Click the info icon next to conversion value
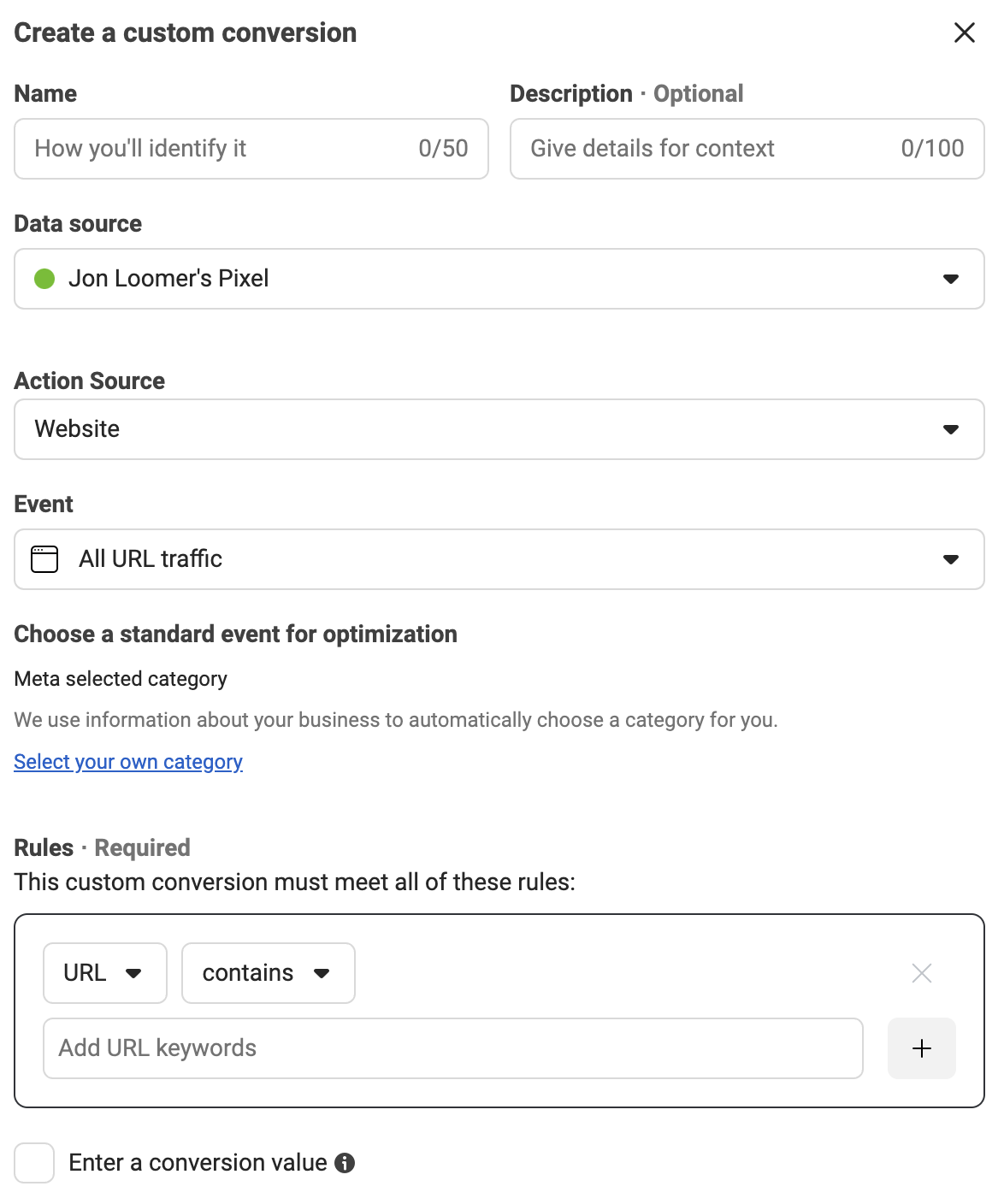The image size is (1004, 1204). tap(345, 1163)
